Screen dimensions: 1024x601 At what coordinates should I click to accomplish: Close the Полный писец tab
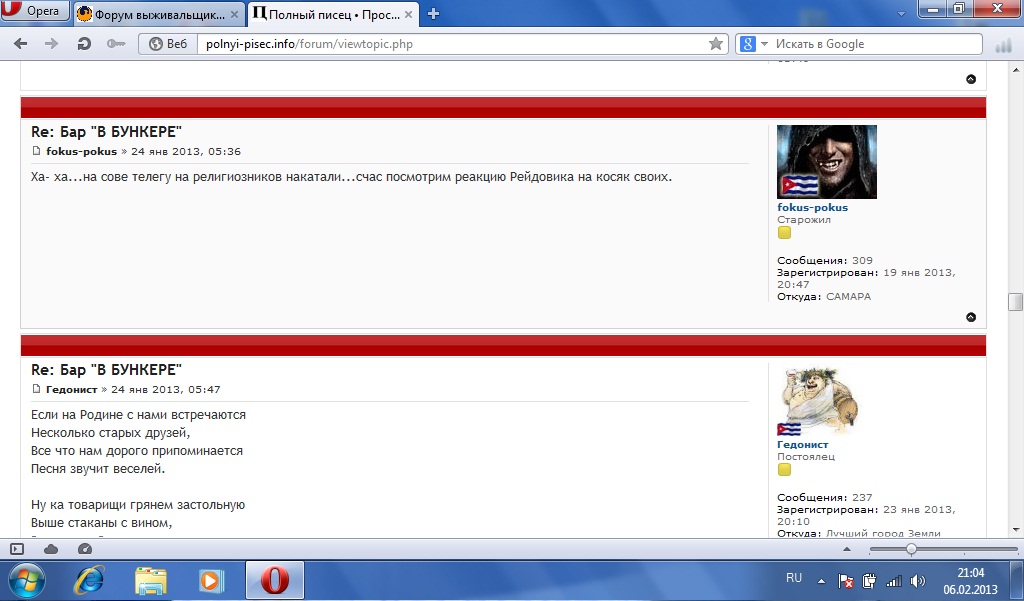click(x=406, y=14)
